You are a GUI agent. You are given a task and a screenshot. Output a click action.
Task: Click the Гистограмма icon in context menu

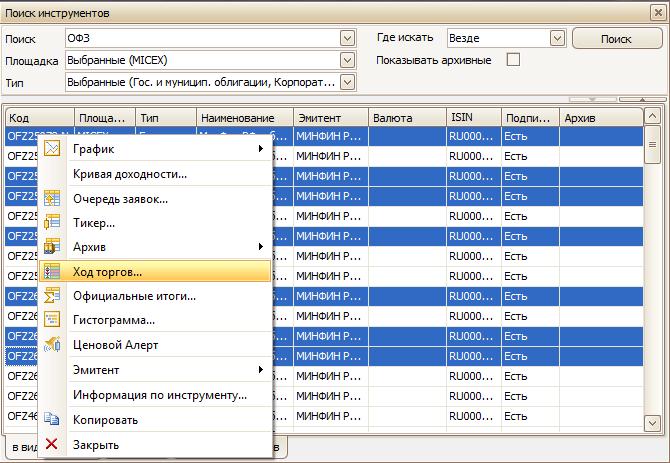(53, 320)
